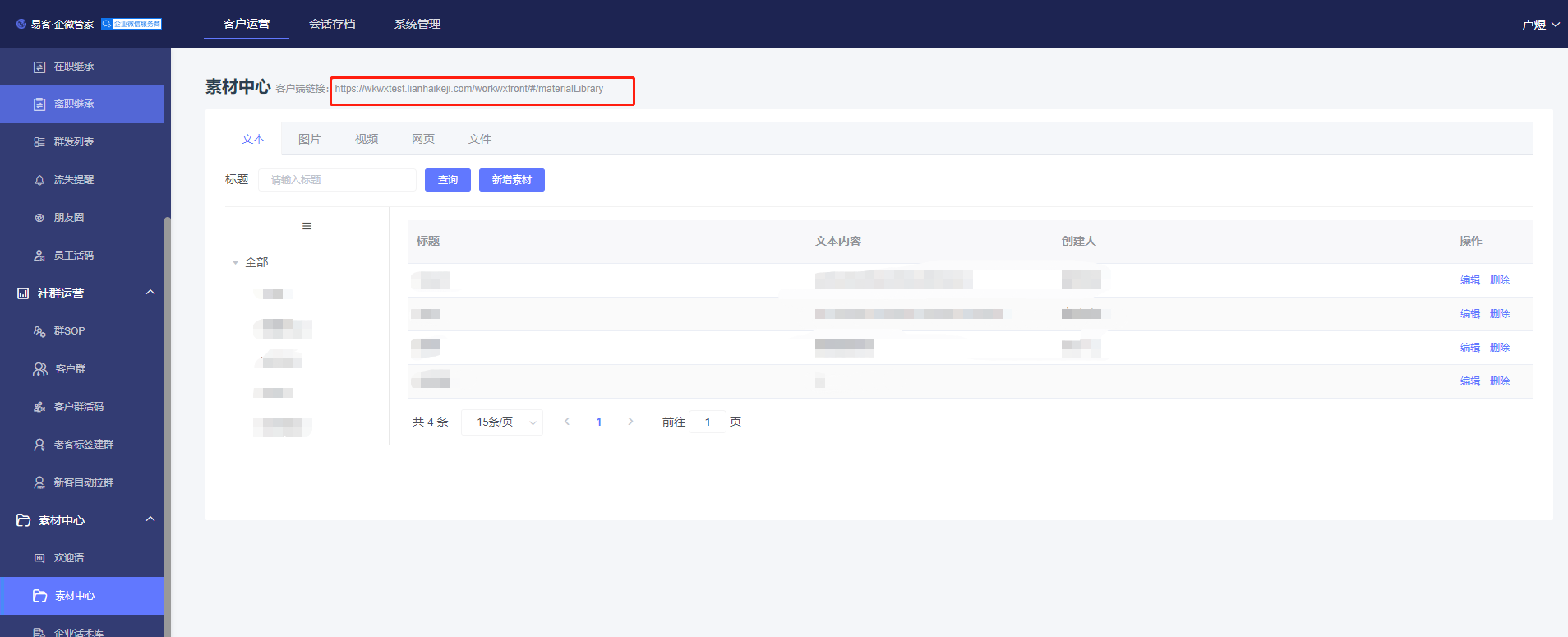The width and height of the screenshot is (1568, 637).
Task: Click 编辑 in the fourth row
Action: [1470, 381]
